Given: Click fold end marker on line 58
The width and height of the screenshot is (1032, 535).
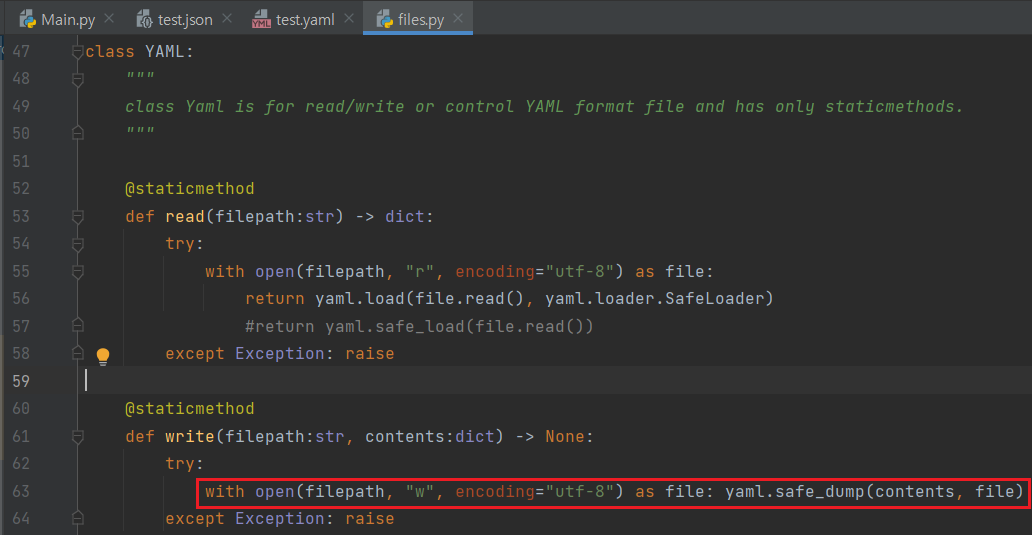Looking at the screenshot, I should tap(78, 353).
